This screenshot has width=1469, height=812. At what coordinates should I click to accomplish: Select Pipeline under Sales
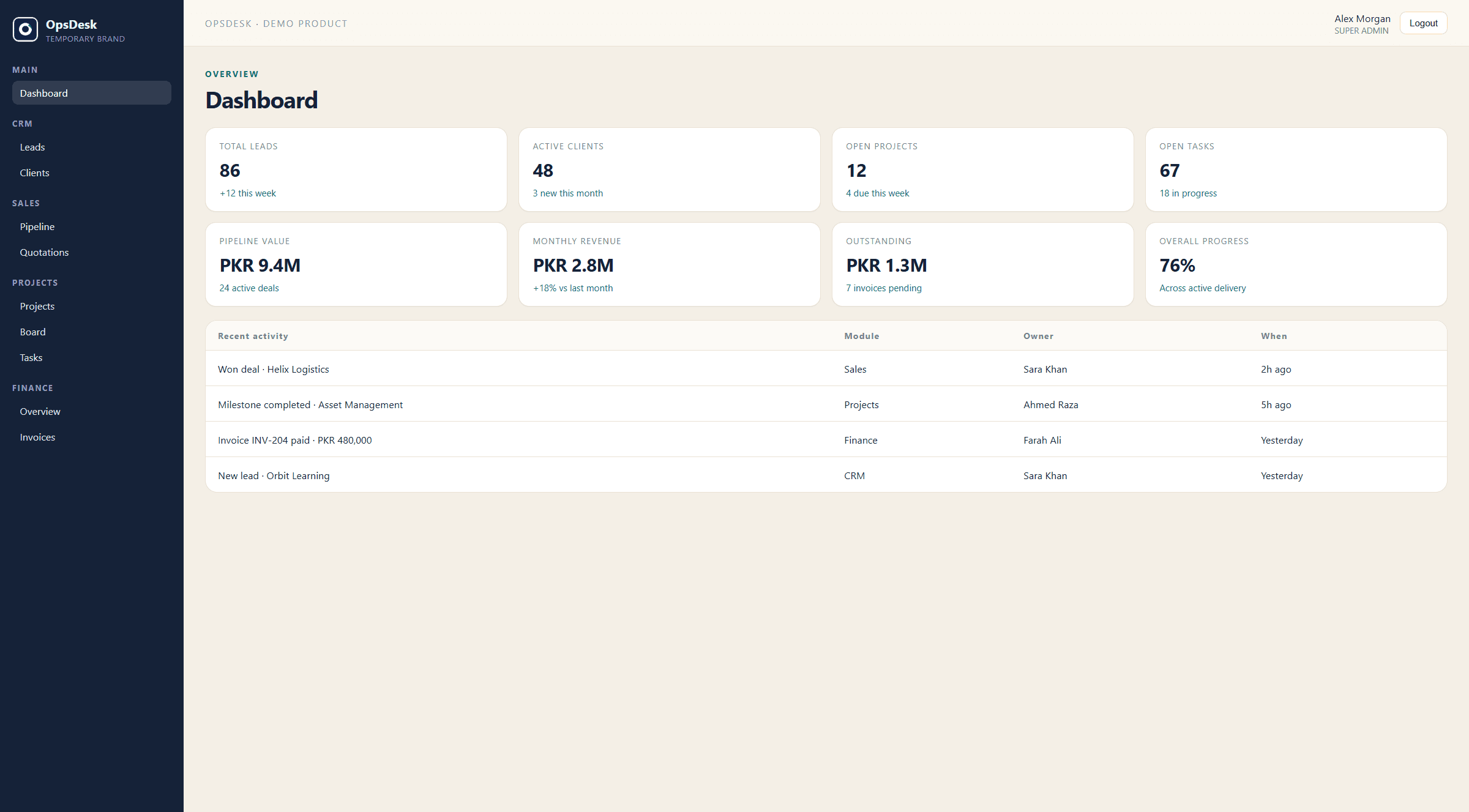92,226
